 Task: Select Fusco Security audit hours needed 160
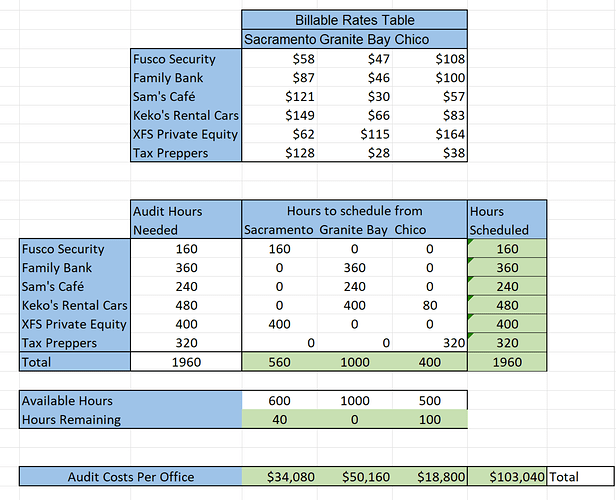coord(186,249)
